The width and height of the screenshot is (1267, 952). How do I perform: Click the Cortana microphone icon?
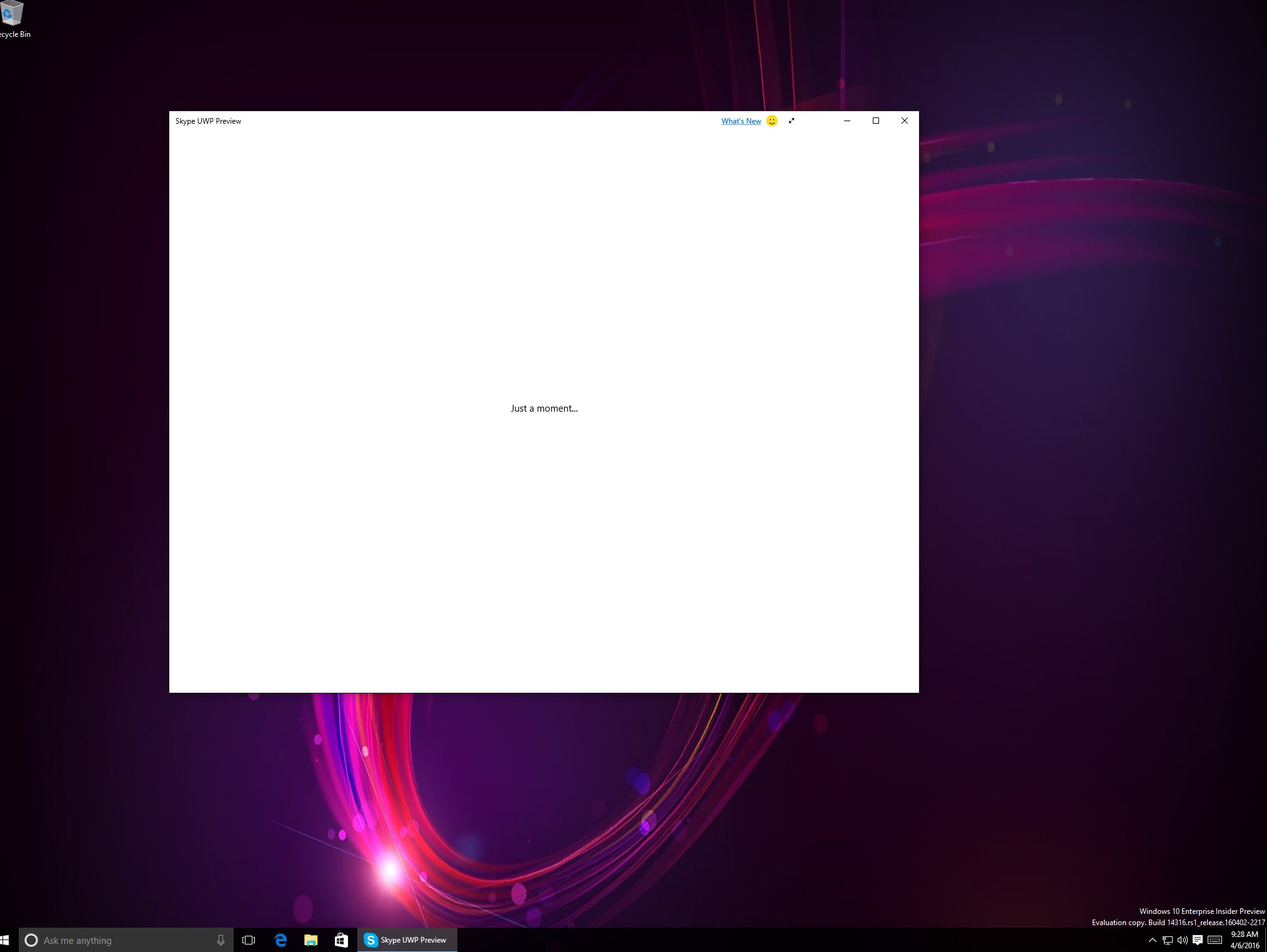coord(221,940)
